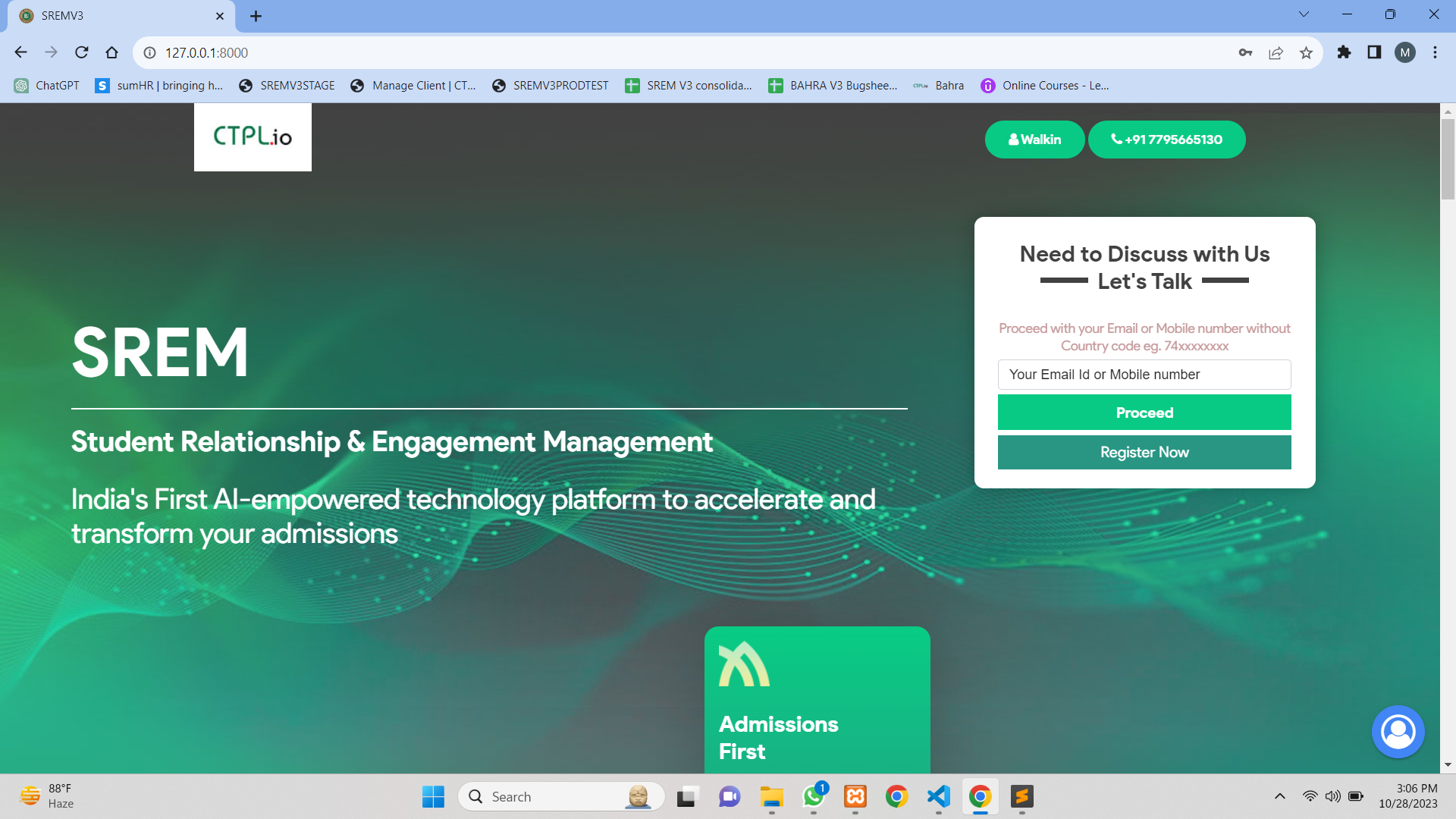Show hidden system tray icons
The width and height of the screenshot is (1456, 819).
coord(1280,796)
